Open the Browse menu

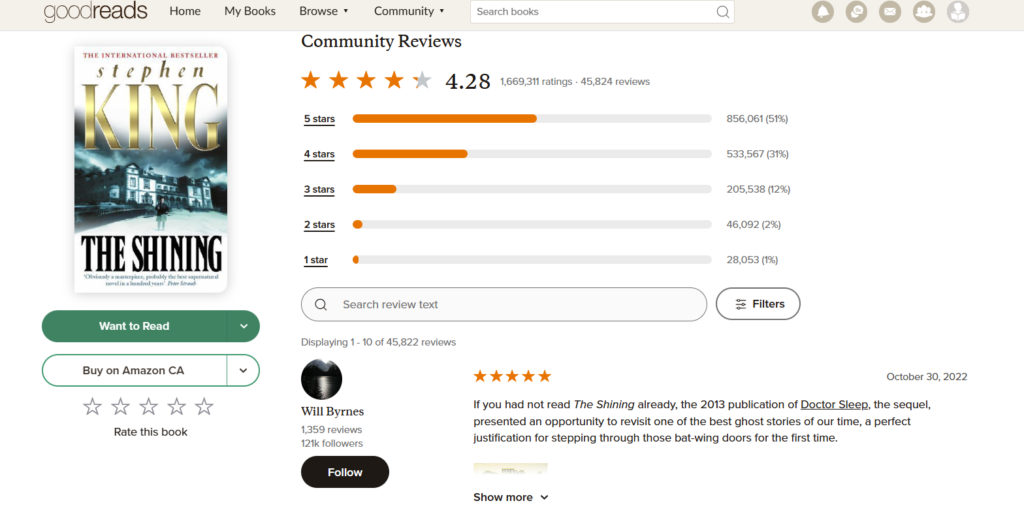tap(324, 11)
